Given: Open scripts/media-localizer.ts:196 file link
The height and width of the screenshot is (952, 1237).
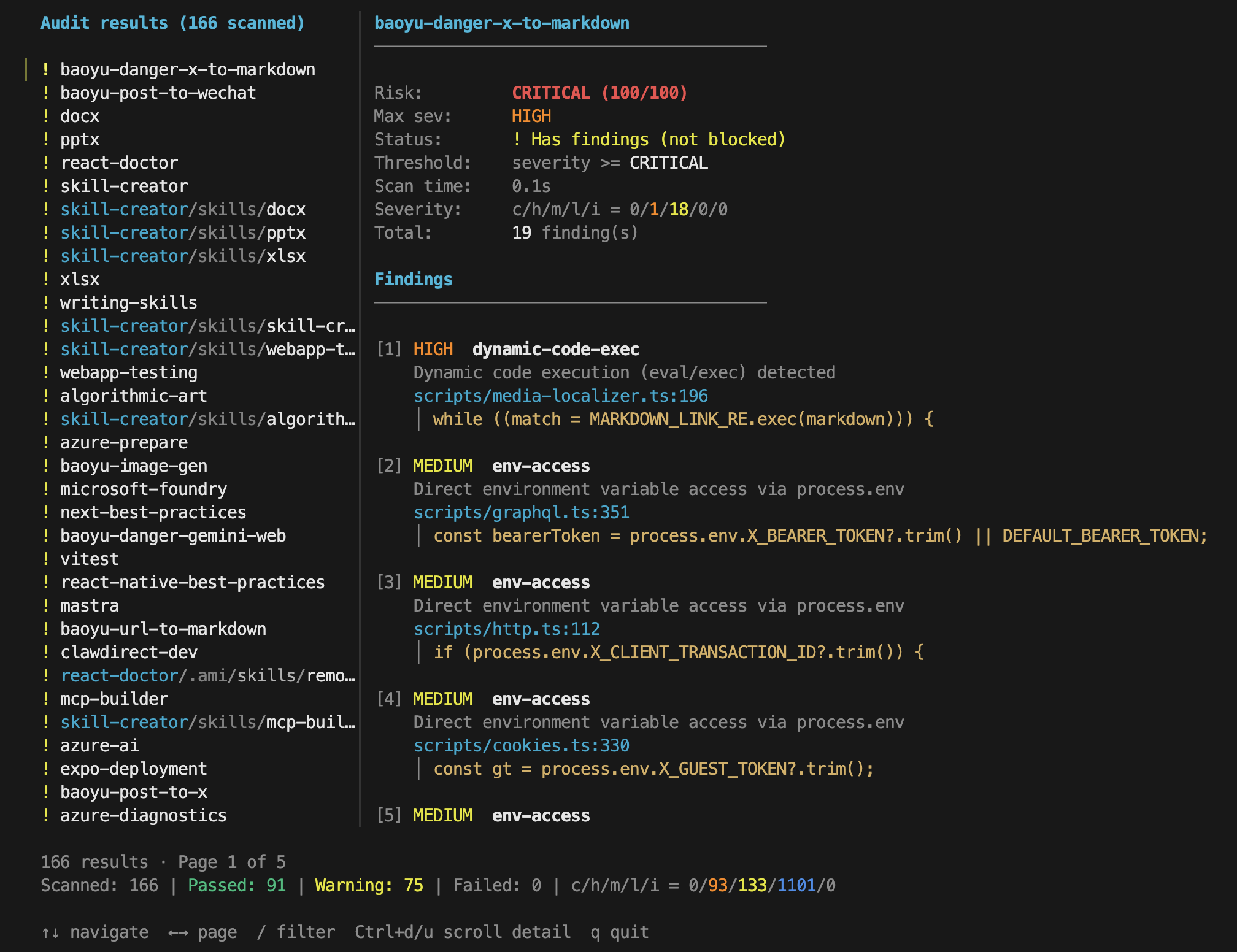Looking at the screenshot, I should [x=560, y=396].
